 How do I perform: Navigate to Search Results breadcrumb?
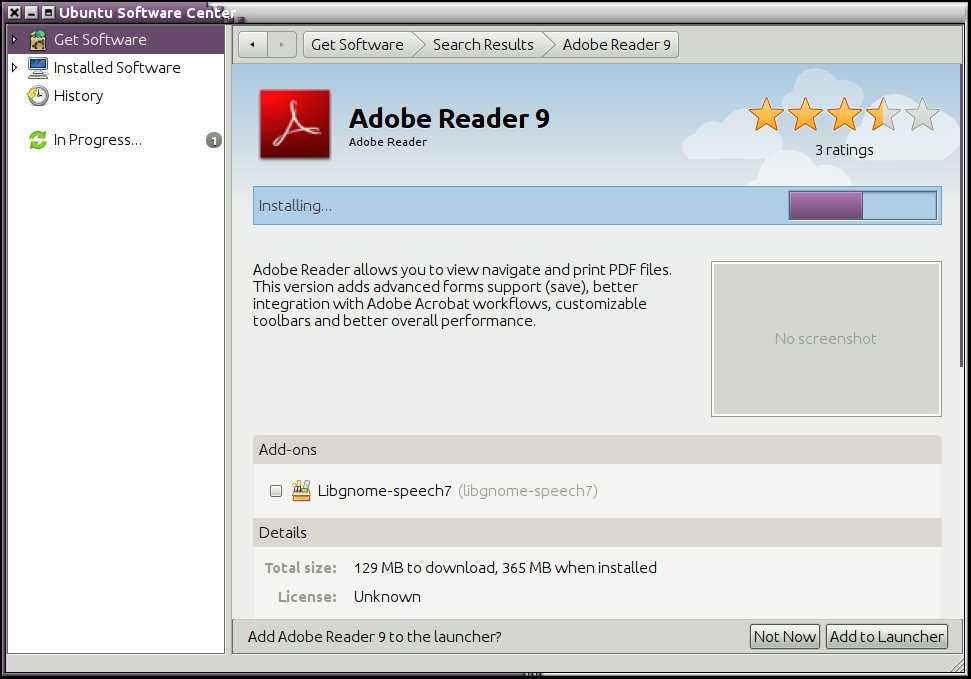(483, 45)
